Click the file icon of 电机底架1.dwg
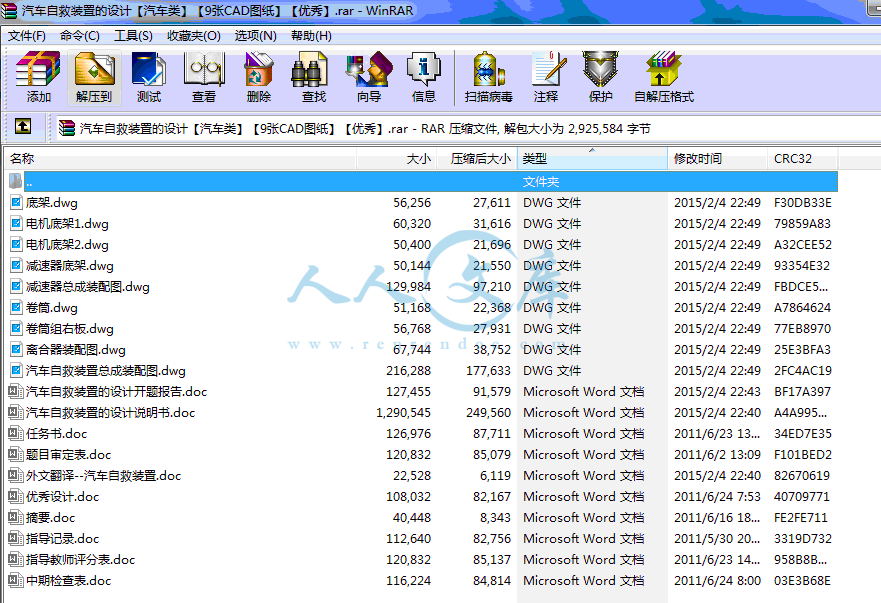This screenshot has height=603, width=881. pyautogui.click(x=16, y=224)
